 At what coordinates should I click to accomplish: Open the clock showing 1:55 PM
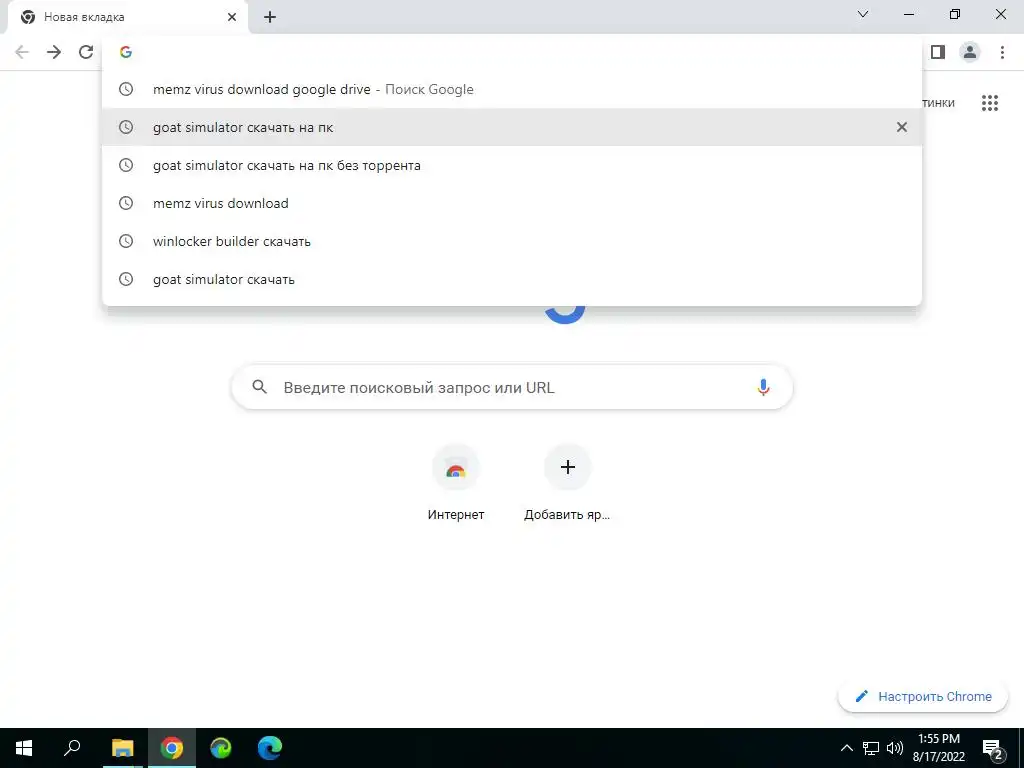(938, 748)
